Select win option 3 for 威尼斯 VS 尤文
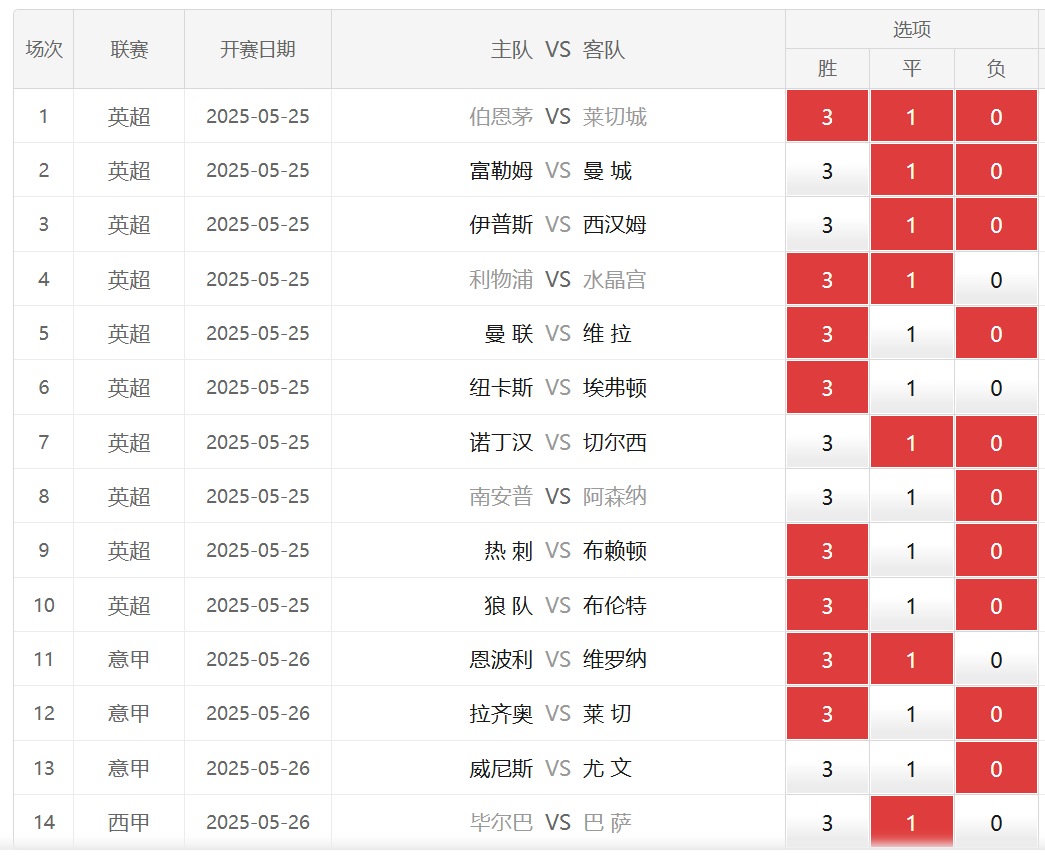The width and height of the screenshot is (1045, 857). (827, 768)
